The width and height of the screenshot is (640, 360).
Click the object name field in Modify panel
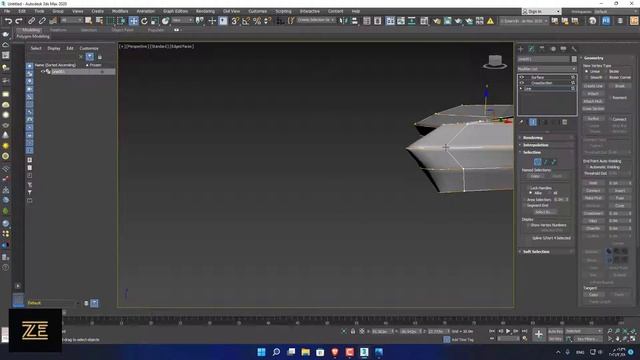coord(543,59)
